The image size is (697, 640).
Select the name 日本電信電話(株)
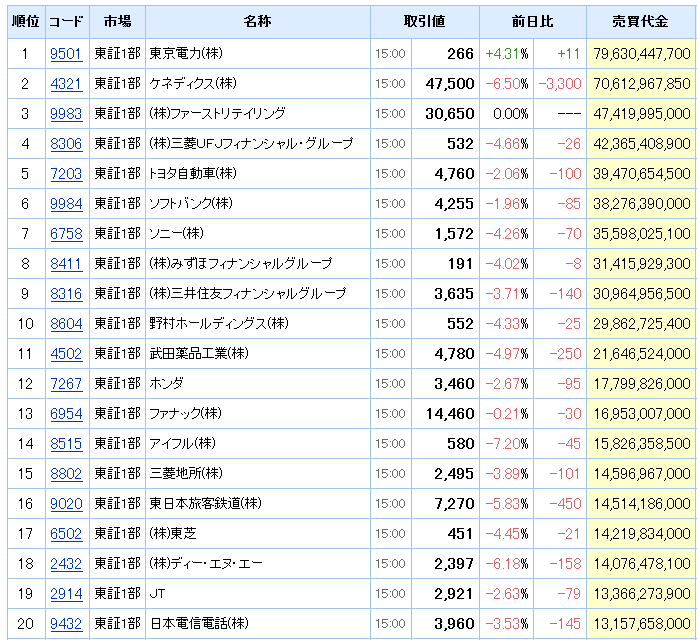coord(199,624)
